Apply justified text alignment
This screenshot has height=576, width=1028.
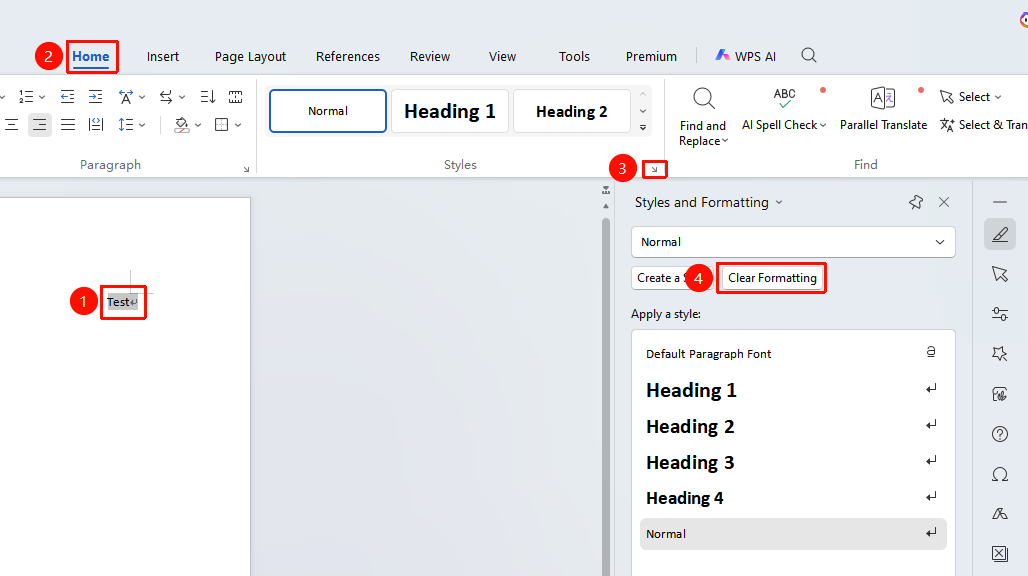tap(68, 125)
